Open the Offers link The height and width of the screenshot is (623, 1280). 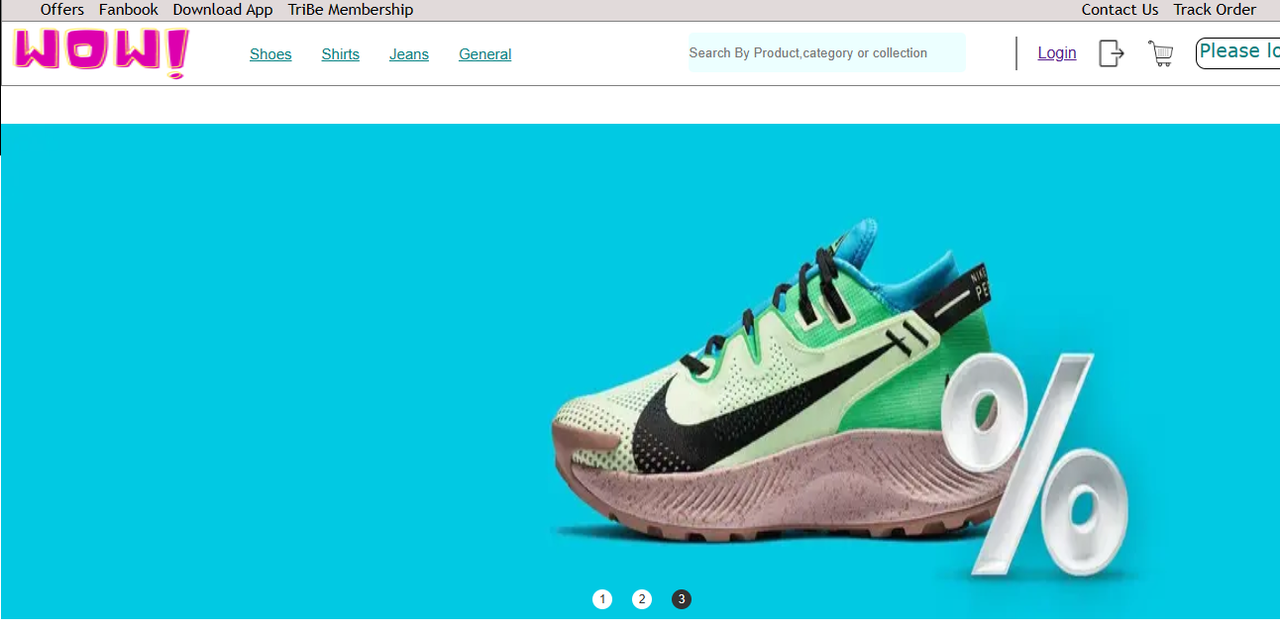coord(62,10)
